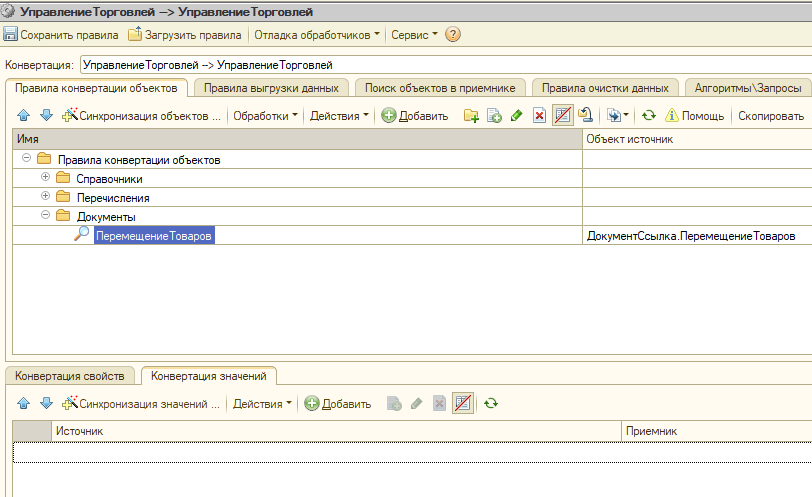Collapse the Документы folder node
The image size is (812, 497).
(x=46, y=215)
